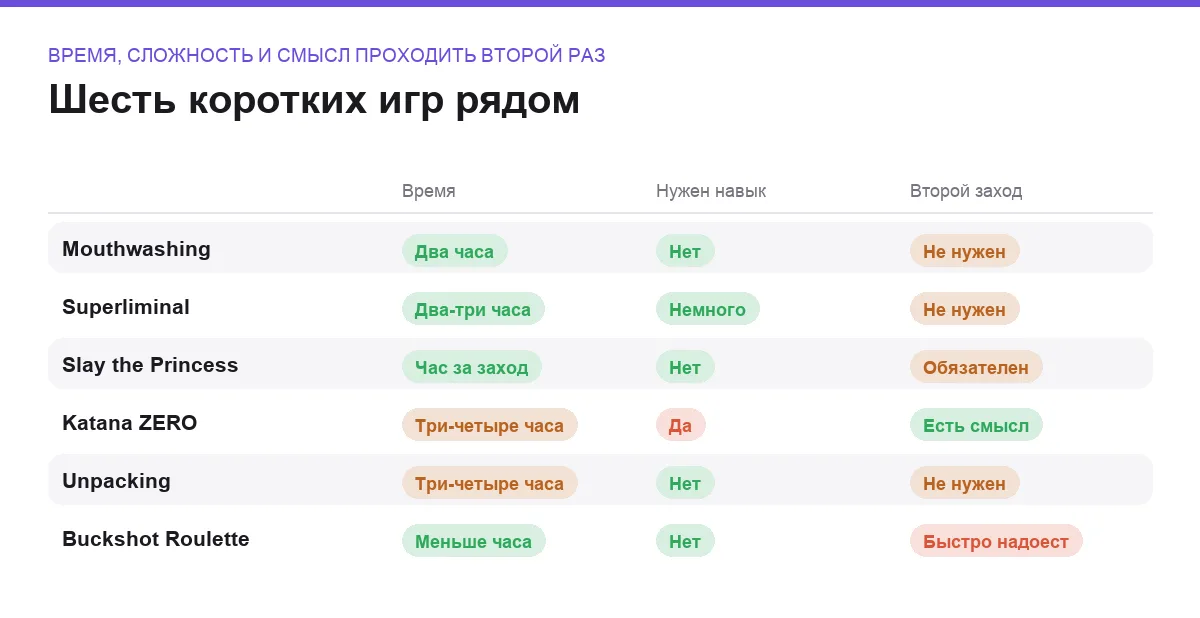1200x618 pixels.
Task: Click Unpacking's 'Не нужен' pill
Action: pyautogui.click(x=965, y=483)
